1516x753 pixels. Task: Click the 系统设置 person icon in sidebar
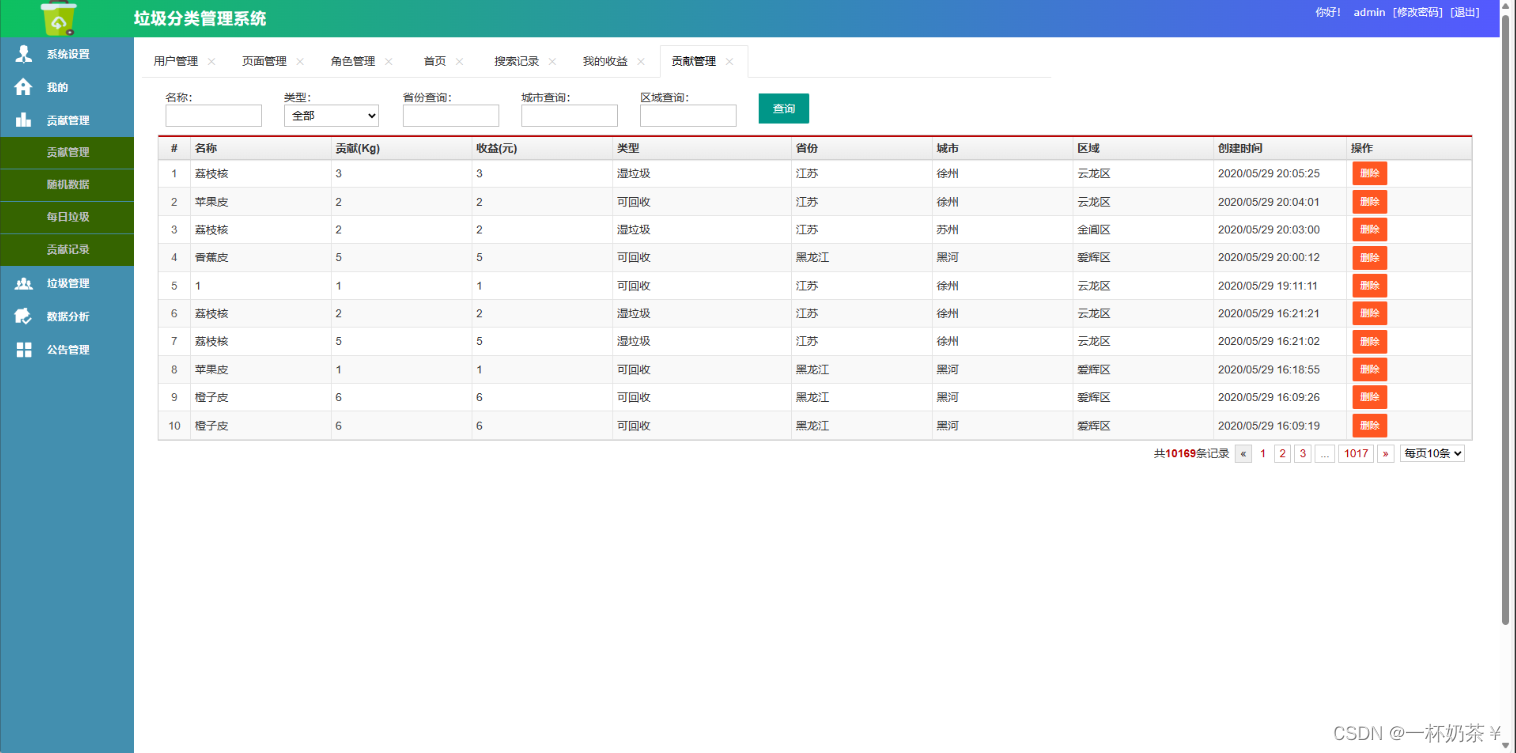coord(23,54)
